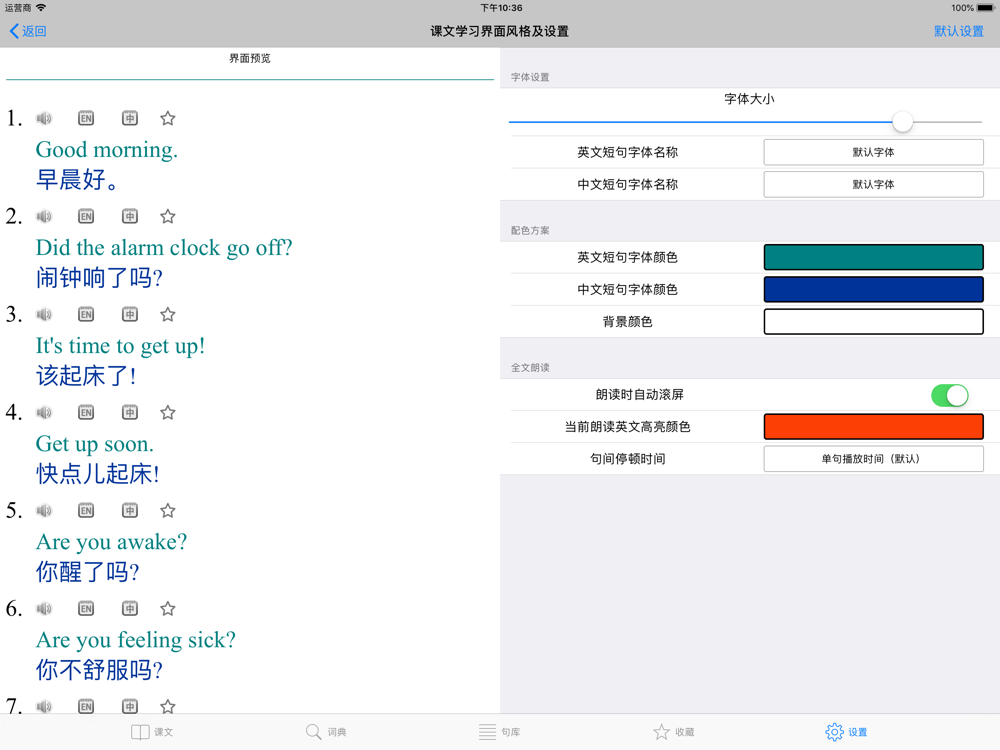Open 中文短句字体名称 font picker

pyautogui.click(x=873, y=184)
